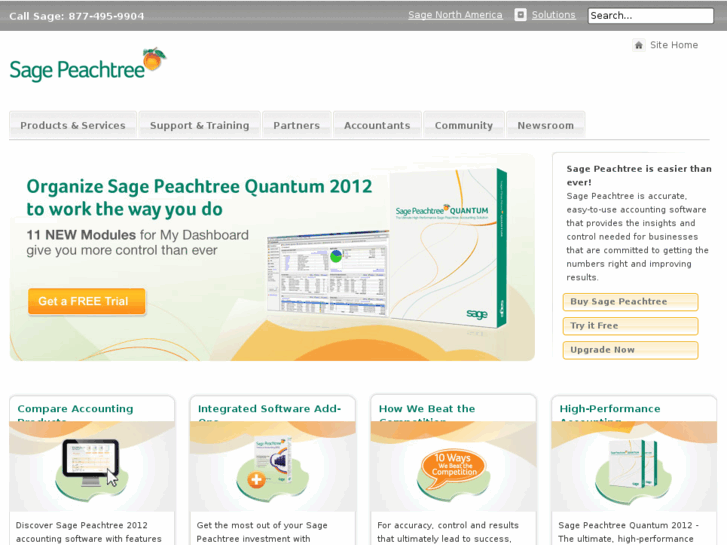
Task: Select the Partners menu tab
Action: [297, 125]
